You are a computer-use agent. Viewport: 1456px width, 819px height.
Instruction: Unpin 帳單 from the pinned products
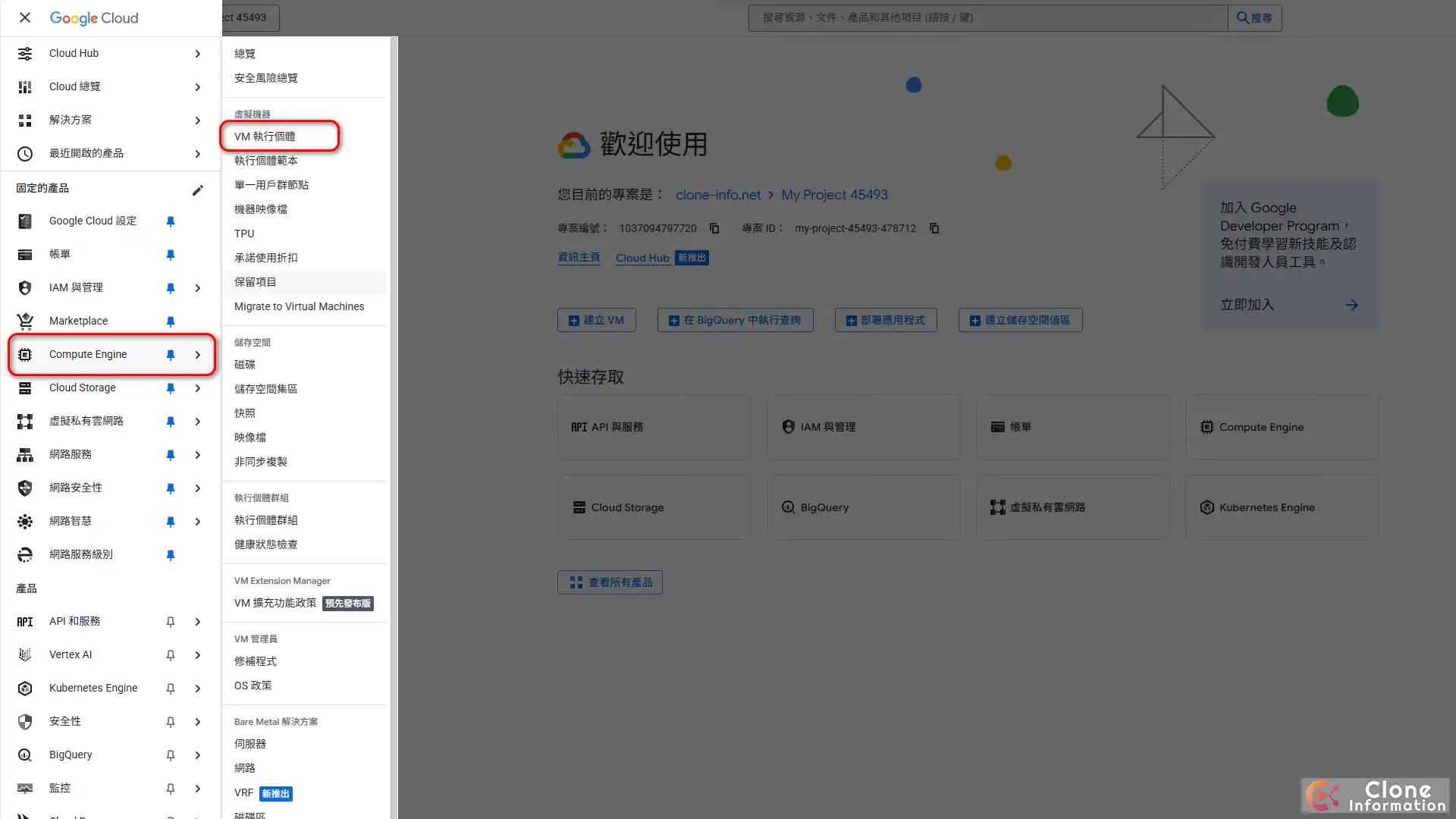point(170,254)
